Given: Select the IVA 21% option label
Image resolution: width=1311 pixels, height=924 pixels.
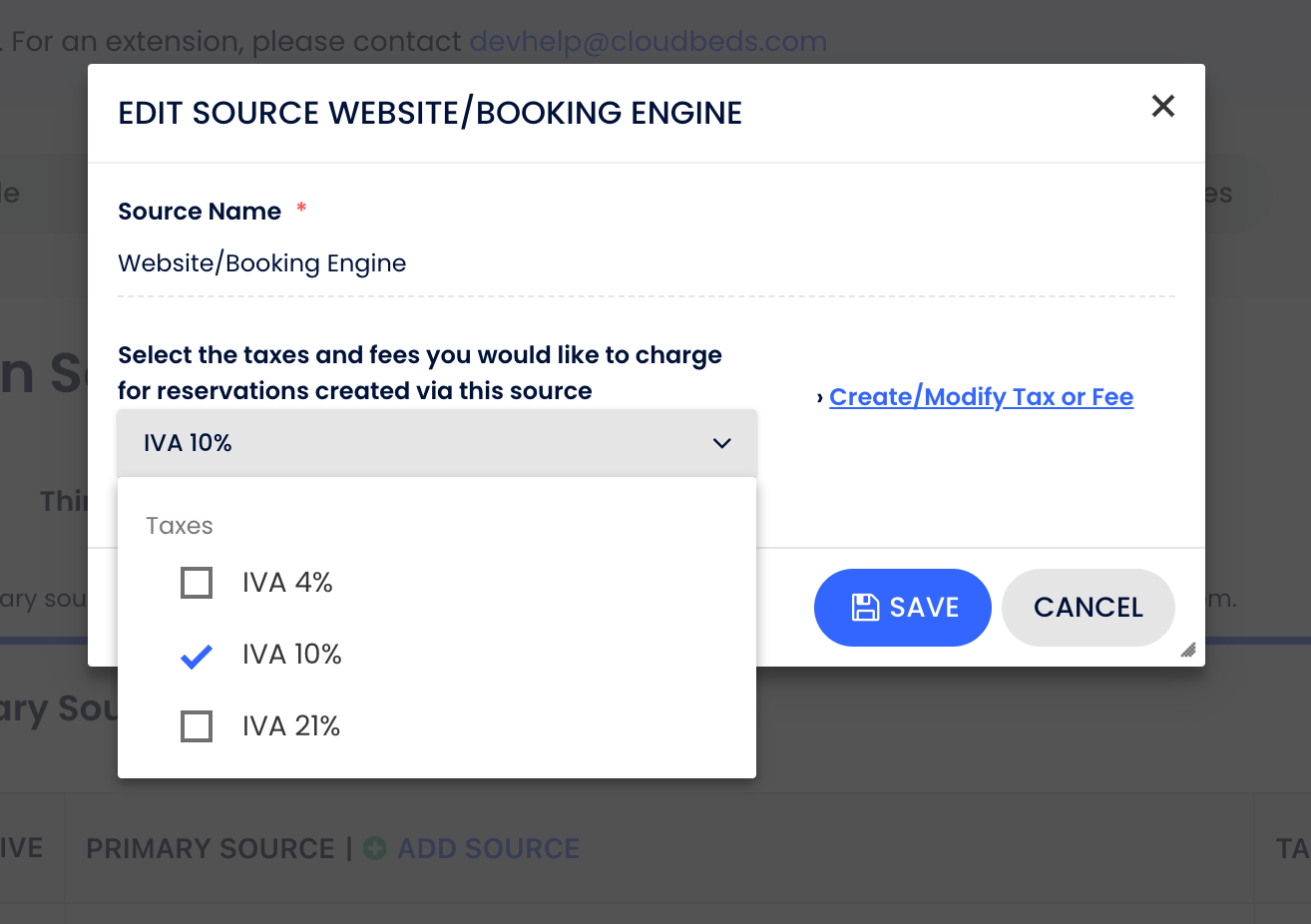Looking at the screenshot, I should coord(290,726).
